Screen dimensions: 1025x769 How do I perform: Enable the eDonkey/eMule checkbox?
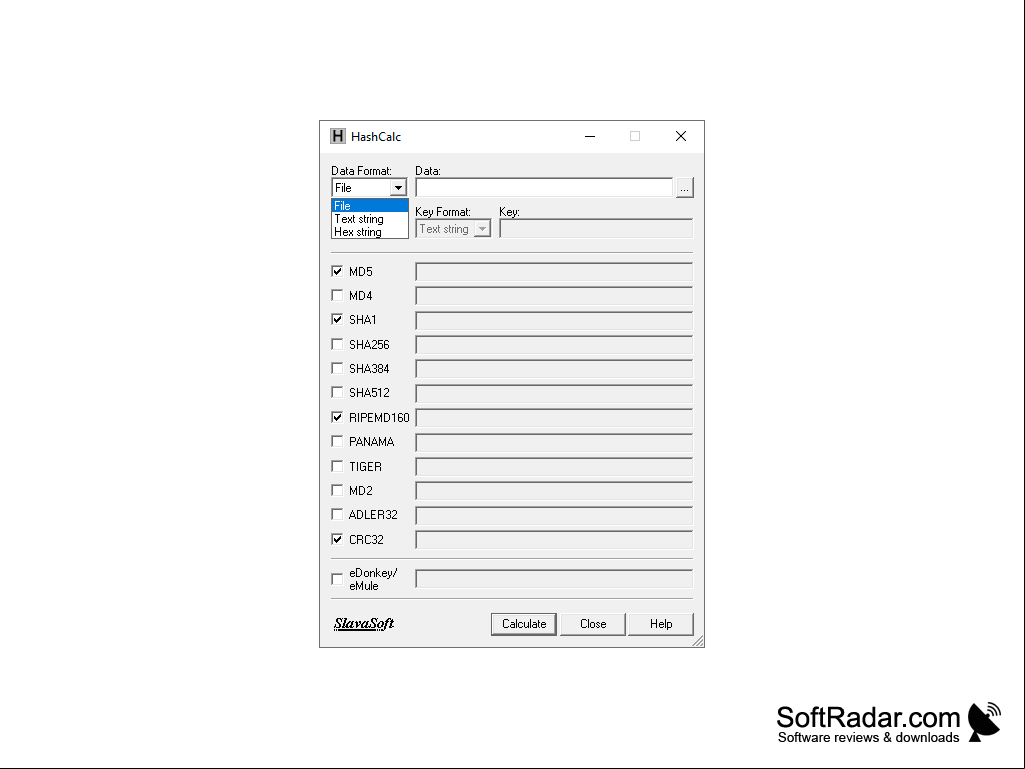click(x=337, y=579)
